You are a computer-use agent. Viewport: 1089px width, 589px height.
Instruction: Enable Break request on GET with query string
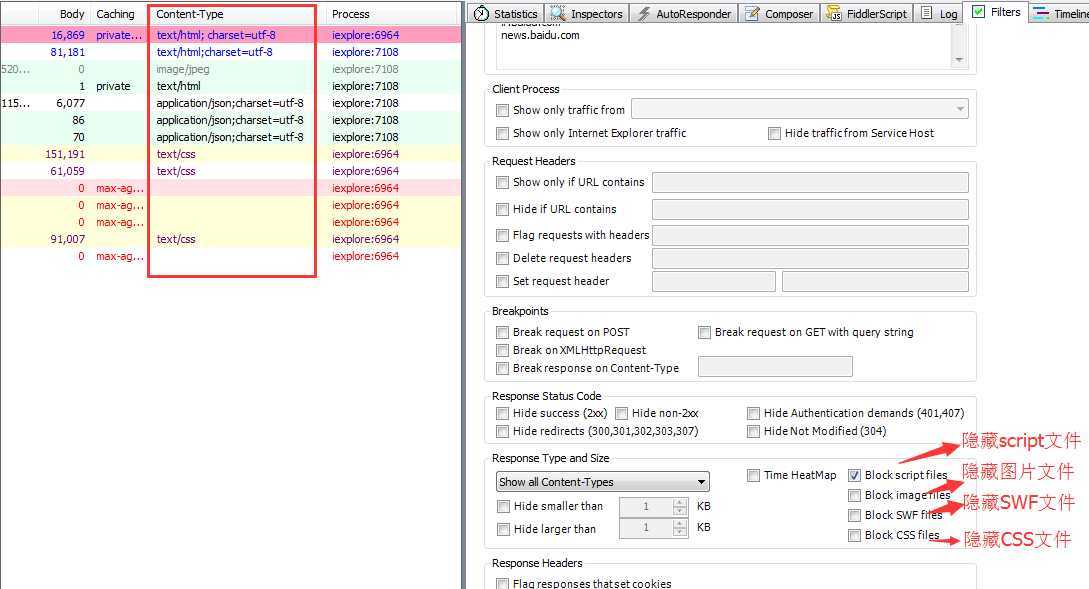pos(704,333)
